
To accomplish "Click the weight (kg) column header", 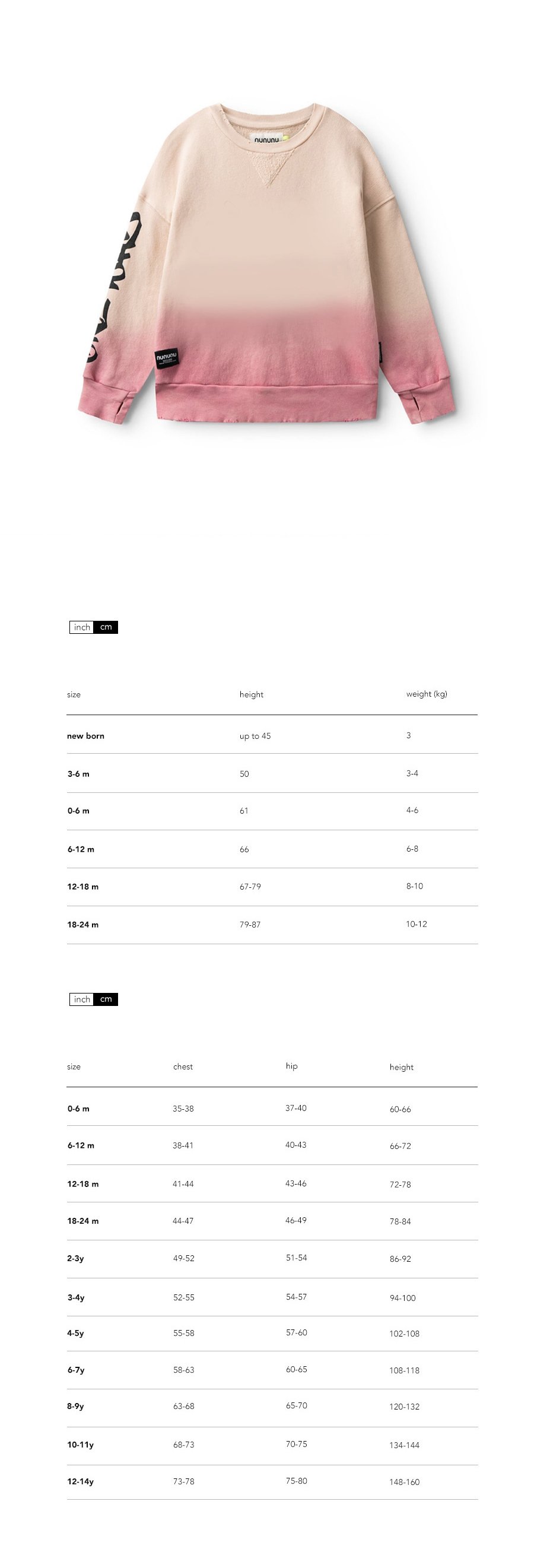I will pyautogui.click(x=427, y=694).
